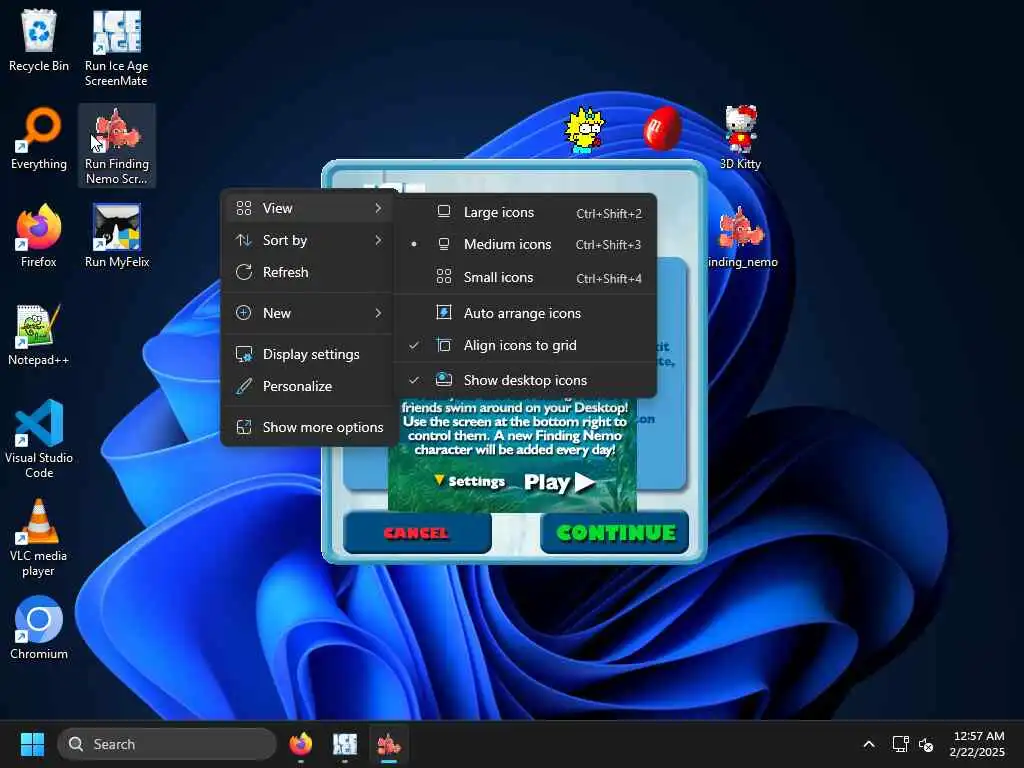Viewport: 1024px width, 768px height.
Task: Choose Personalize in the context menu
Action: [309, 386]
